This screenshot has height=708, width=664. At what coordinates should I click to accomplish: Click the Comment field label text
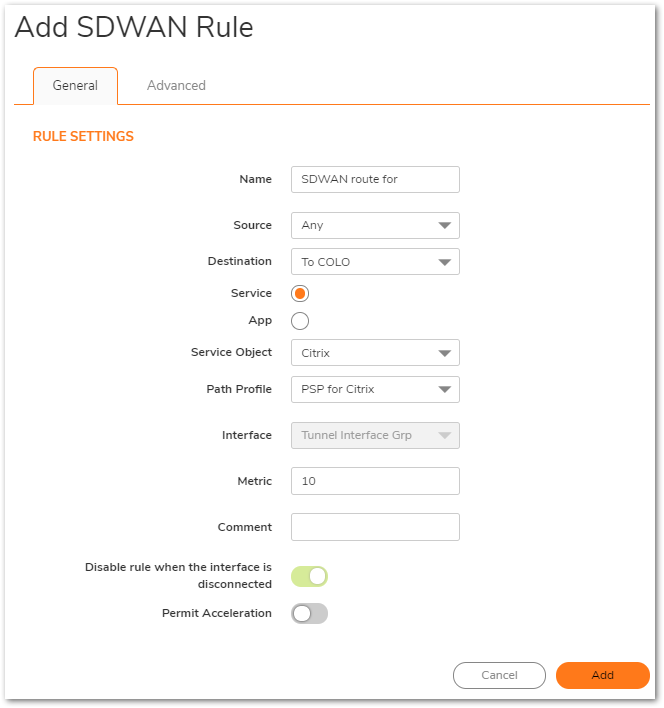click(x=244, y=527)
